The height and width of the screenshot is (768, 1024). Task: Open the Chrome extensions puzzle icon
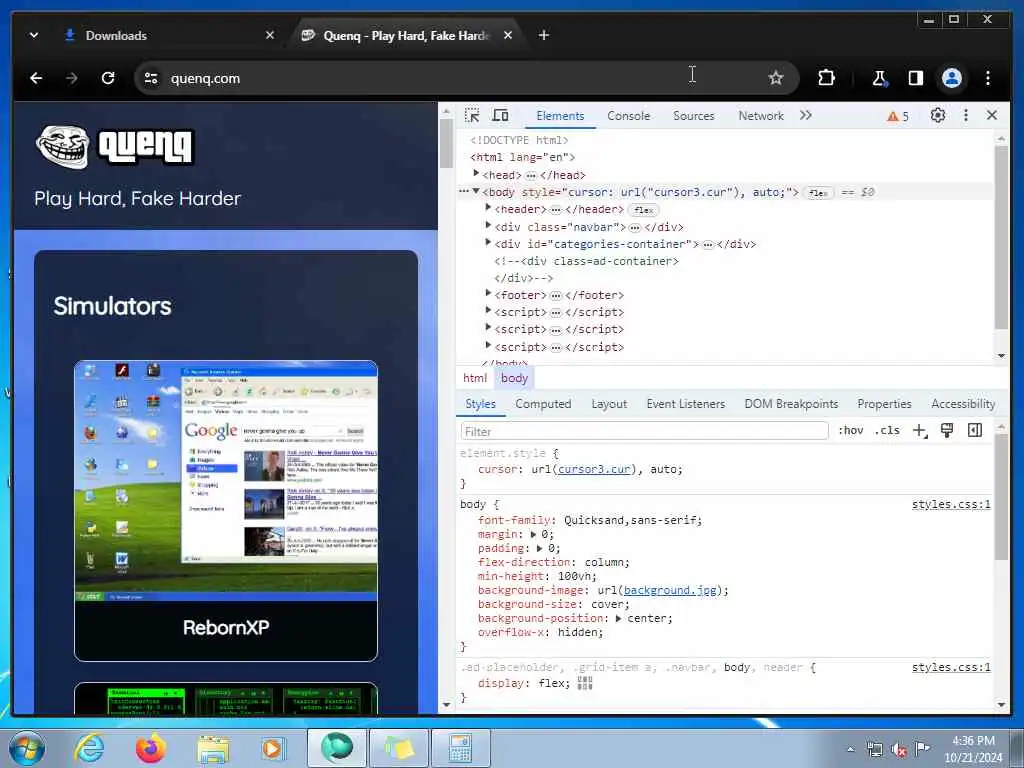point(826,78)
